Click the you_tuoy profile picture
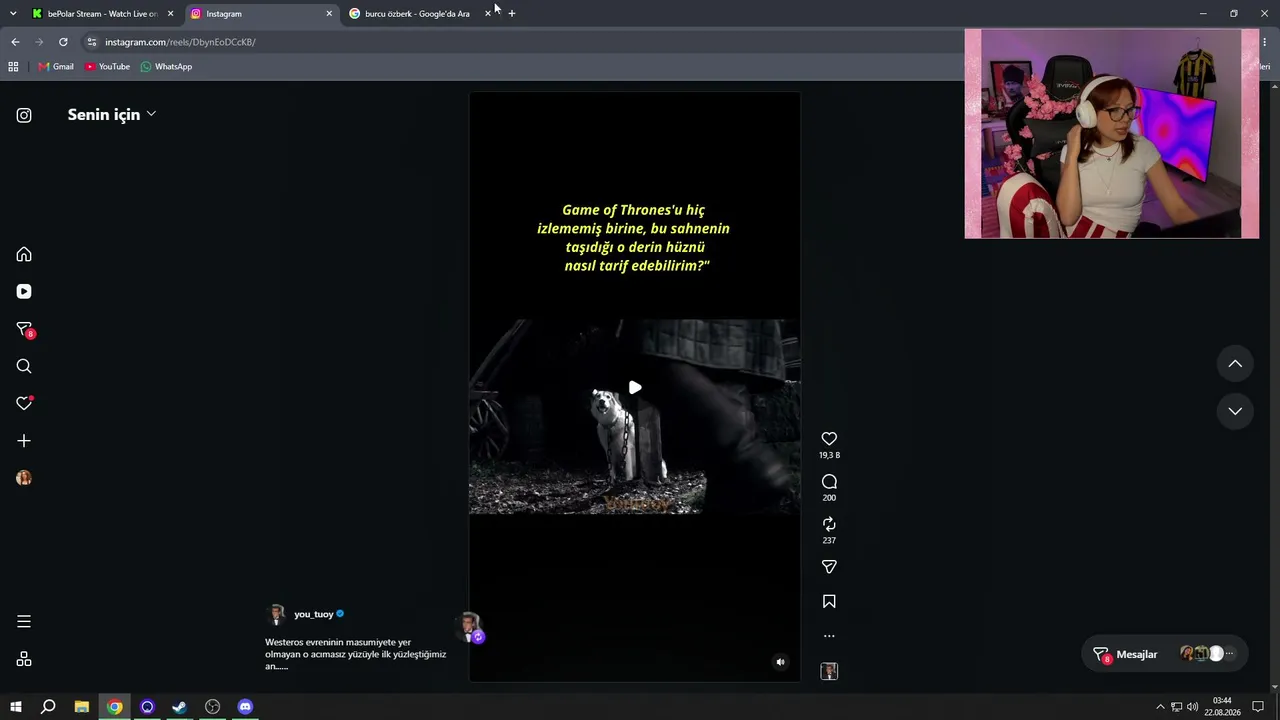Image resolution: width=1280 pixels, height=720 pixels. click(277, 614)
